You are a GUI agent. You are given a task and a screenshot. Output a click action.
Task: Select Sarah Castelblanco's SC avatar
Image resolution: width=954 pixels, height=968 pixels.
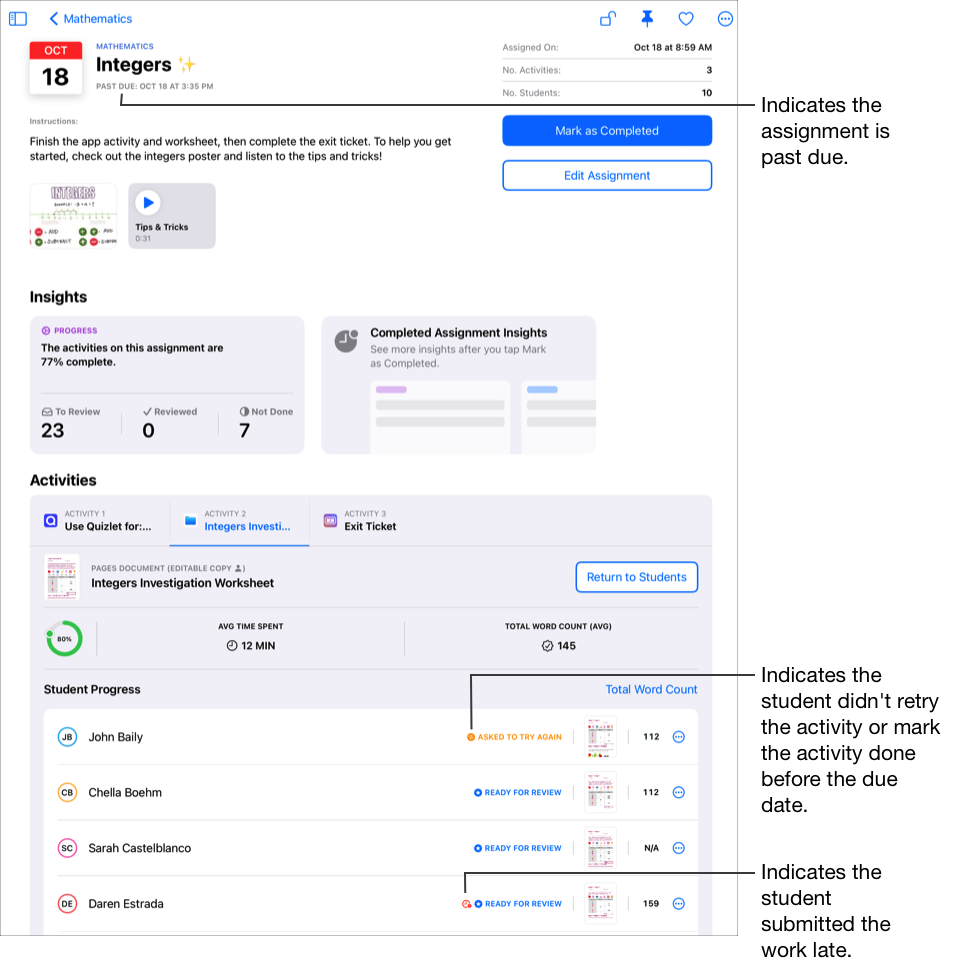click(x=67, y=848)
